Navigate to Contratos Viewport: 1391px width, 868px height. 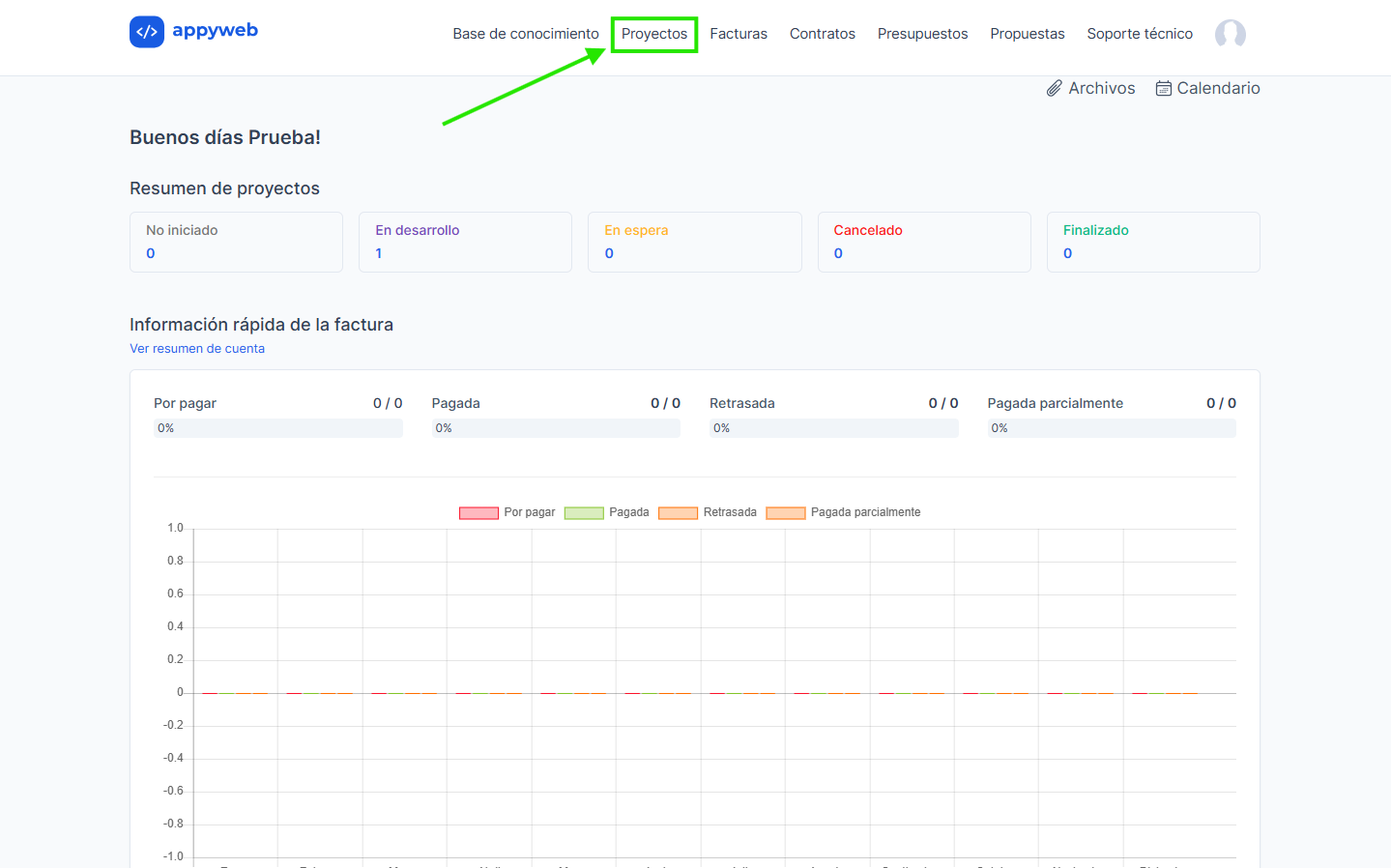[822, 34]
